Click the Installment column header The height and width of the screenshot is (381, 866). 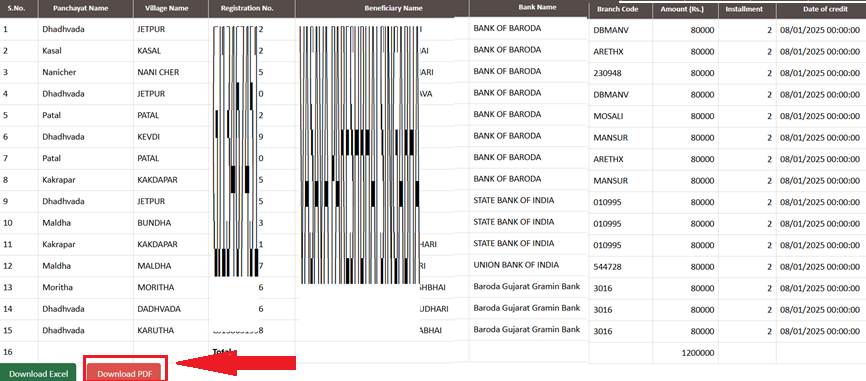pos(747,9)
